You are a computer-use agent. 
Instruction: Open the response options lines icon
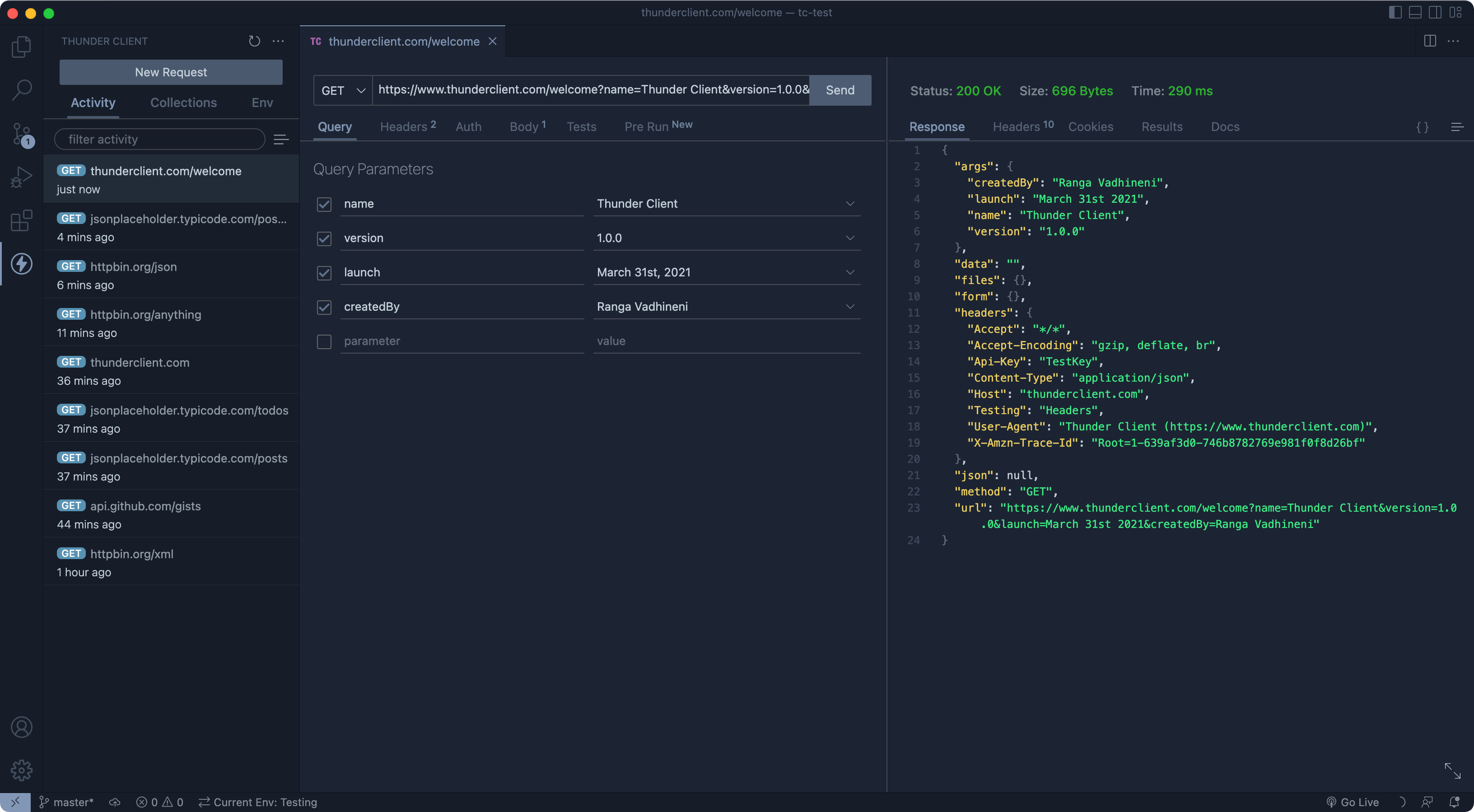[1457, 127]
